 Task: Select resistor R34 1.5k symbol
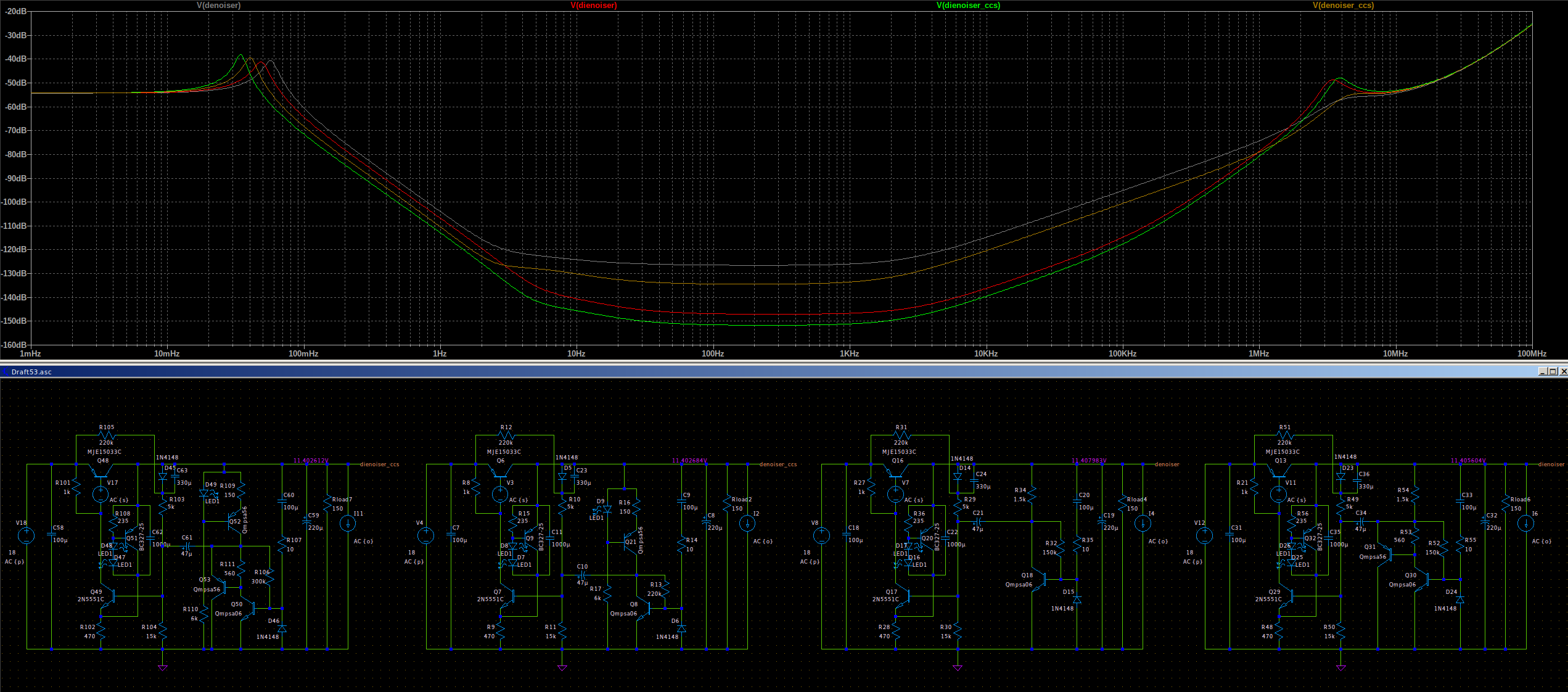click(x=1032, y=493)
